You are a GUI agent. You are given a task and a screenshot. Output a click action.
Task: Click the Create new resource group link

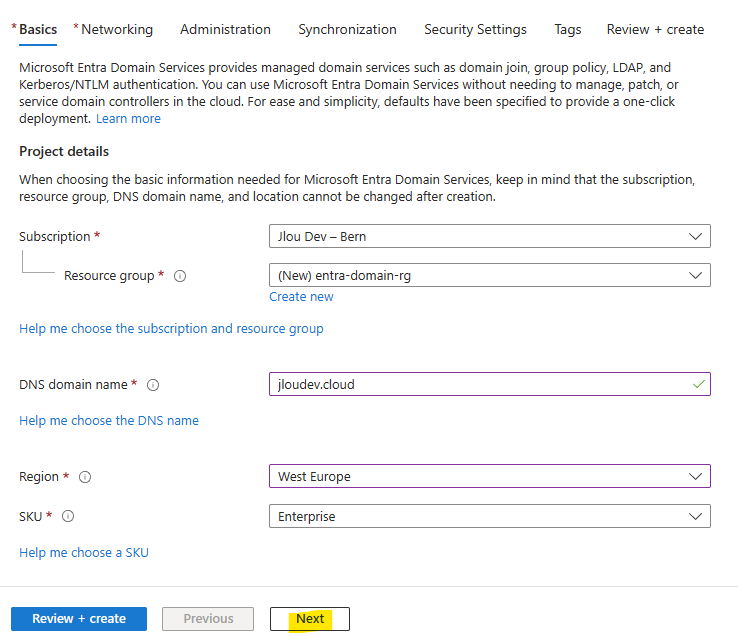[x=301, y=297]
